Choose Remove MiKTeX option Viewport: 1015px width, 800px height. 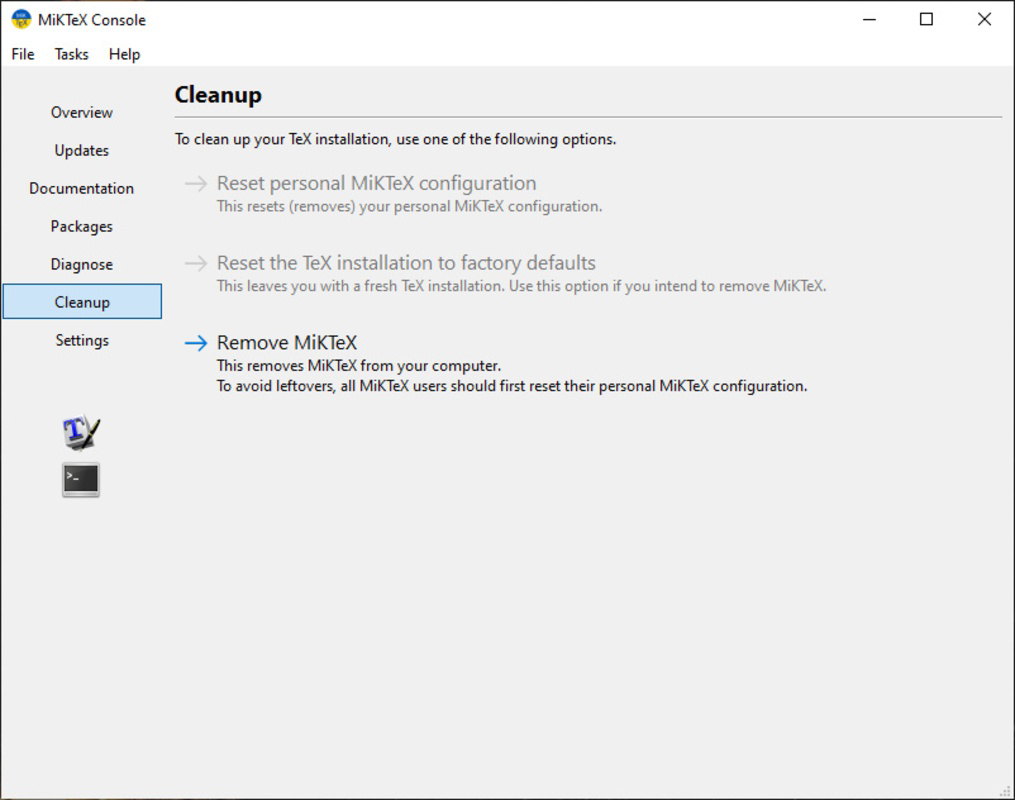pos(287,342)
